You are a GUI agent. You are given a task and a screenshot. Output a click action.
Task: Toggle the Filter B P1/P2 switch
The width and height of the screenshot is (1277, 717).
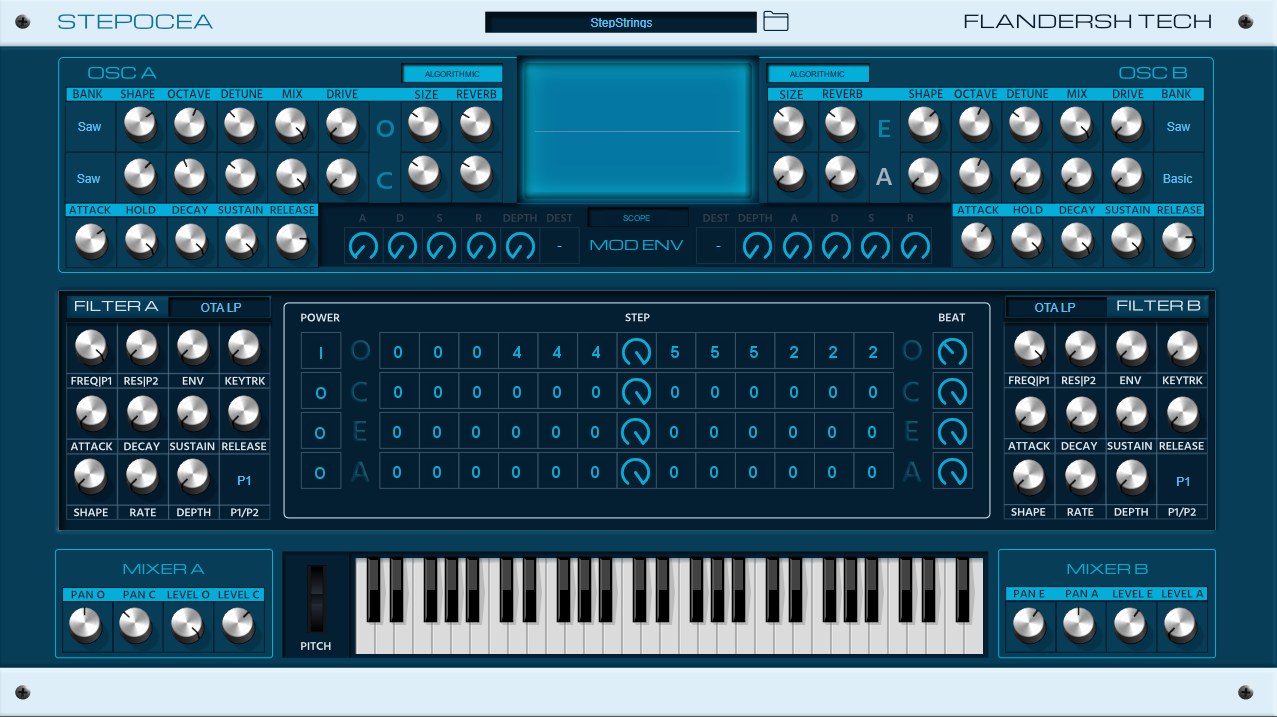coord(1183,482)
